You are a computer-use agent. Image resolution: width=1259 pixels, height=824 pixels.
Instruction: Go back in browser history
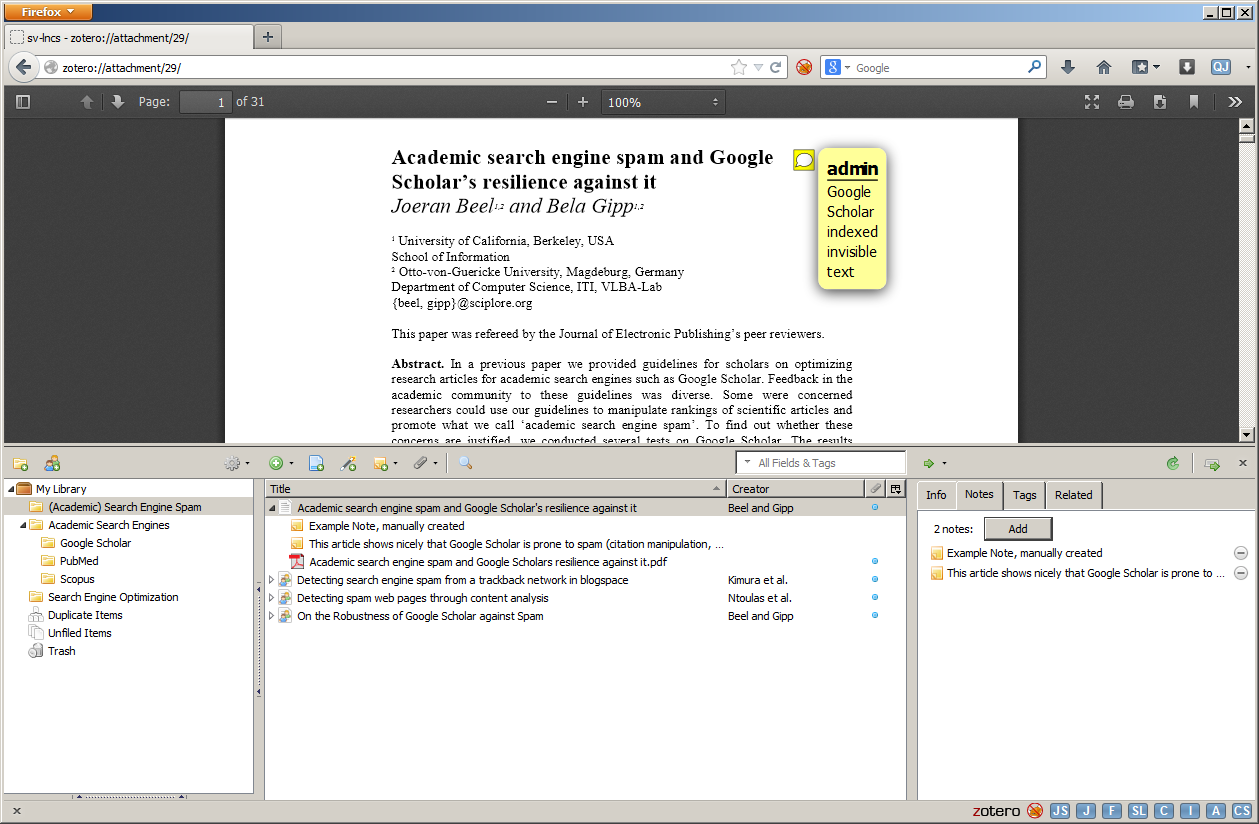(x=23, y=67)
